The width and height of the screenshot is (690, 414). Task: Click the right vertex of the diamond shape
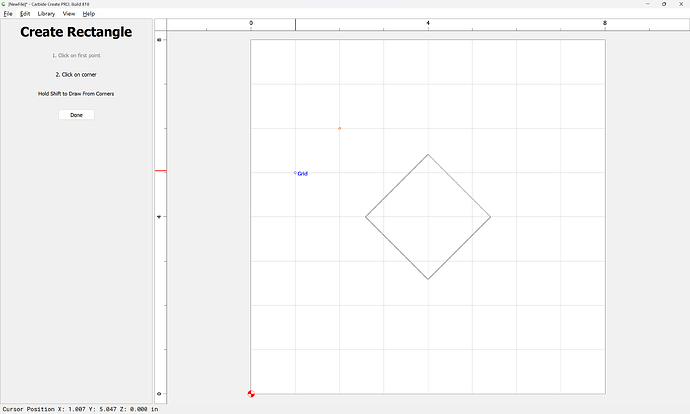(490, 217)
